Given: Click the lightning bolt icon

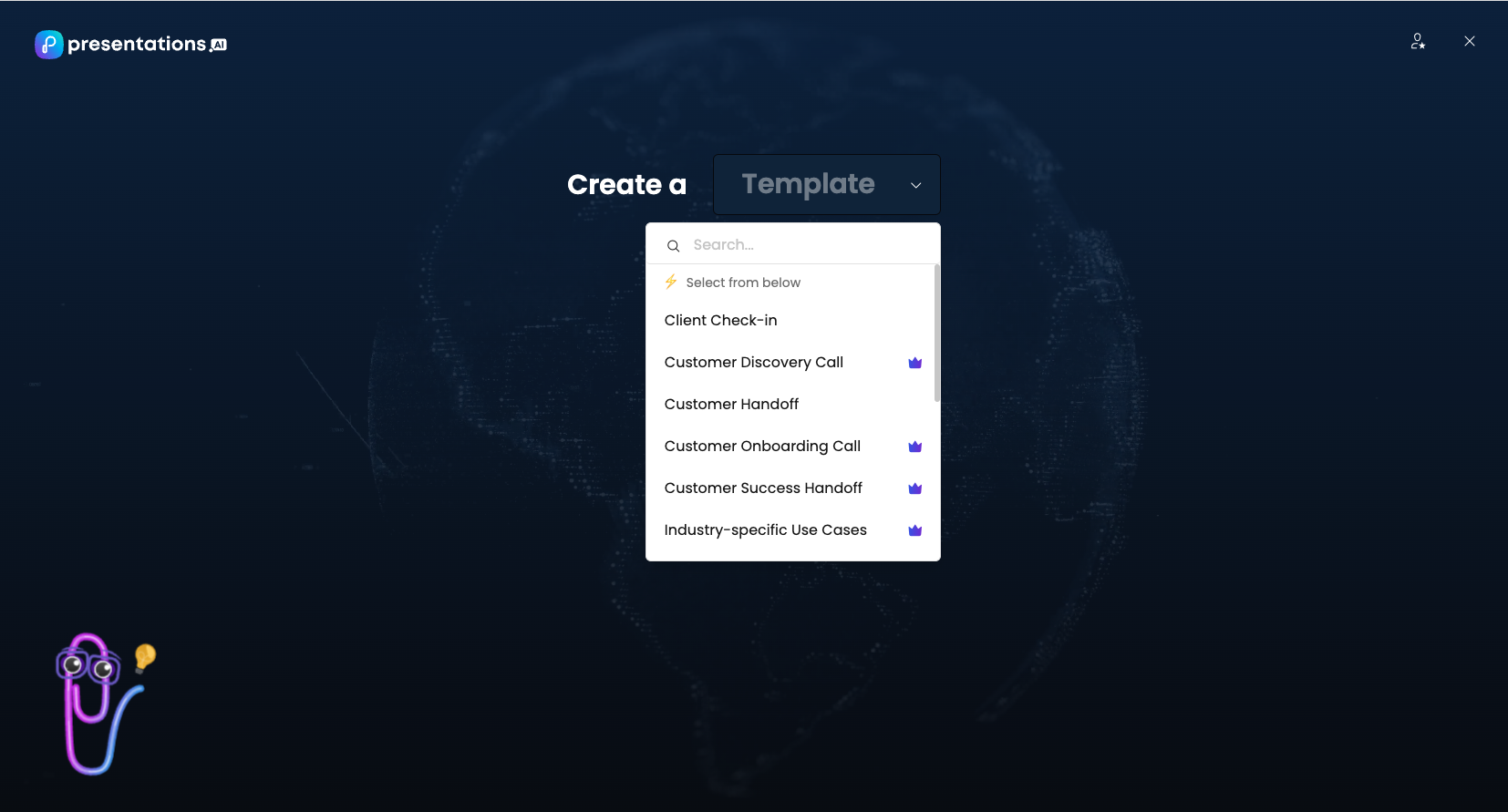Looking at the screenshot, I should [x=671, y=282].
